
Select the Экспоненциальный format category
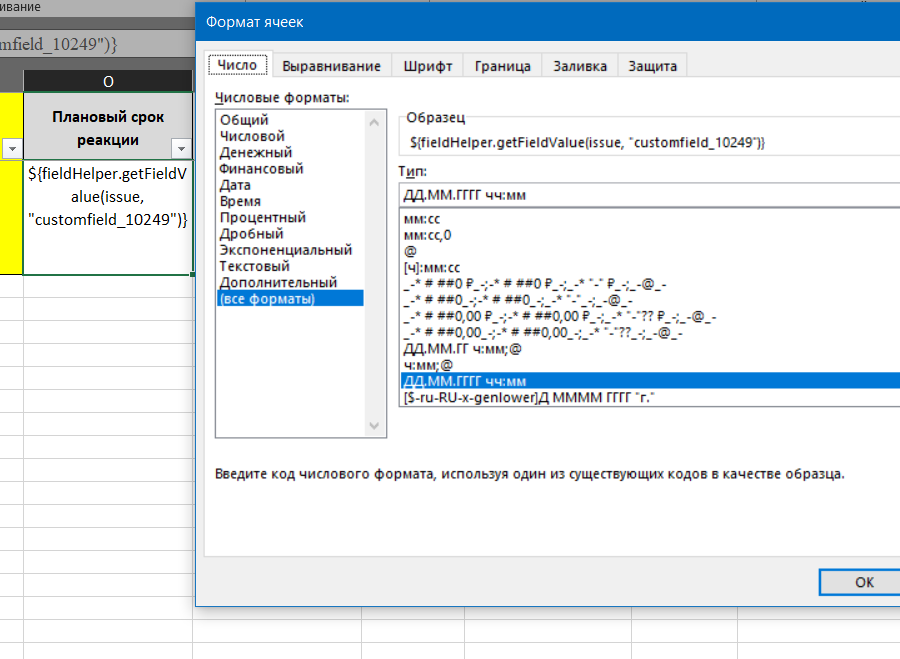290,250
